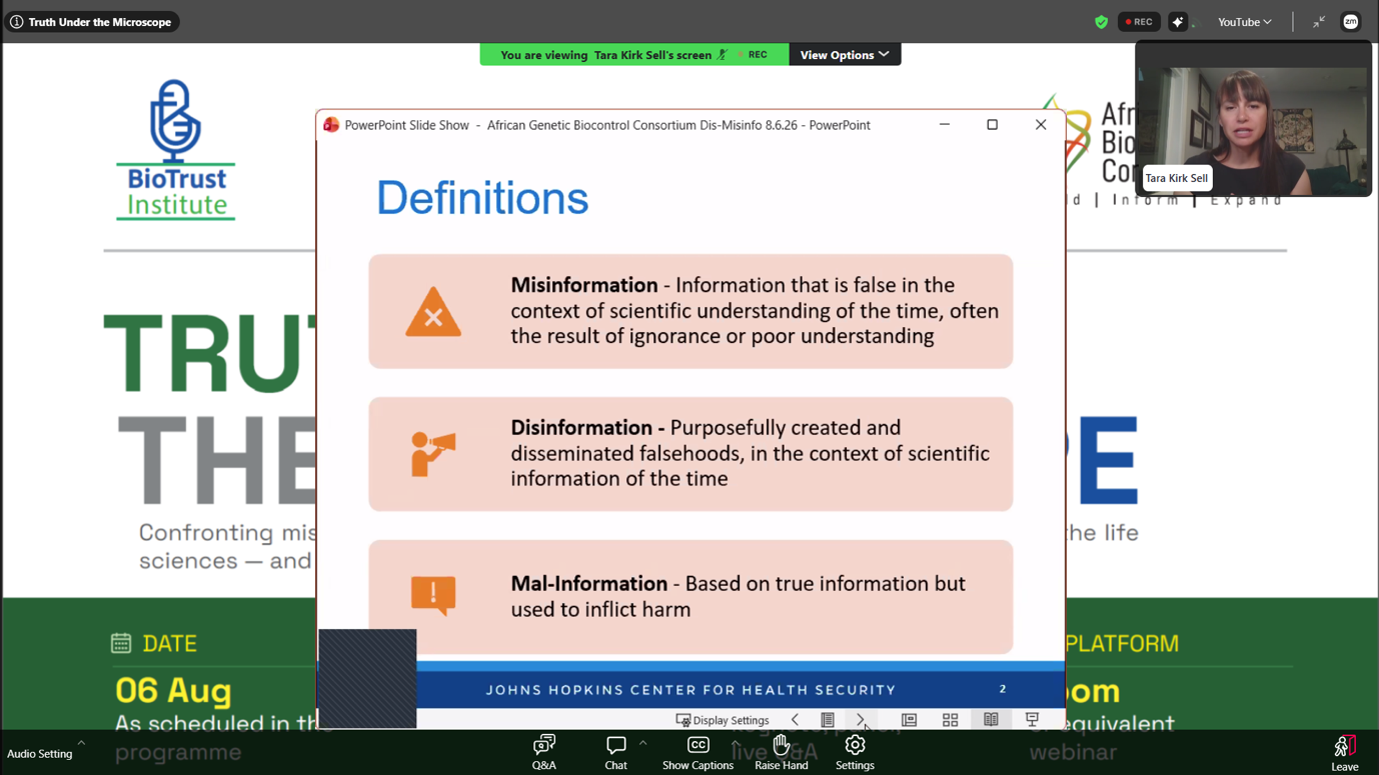Exit full screen using the arrows icon
Viewport: 1379px width, 775px height.
click(1319, 22)
